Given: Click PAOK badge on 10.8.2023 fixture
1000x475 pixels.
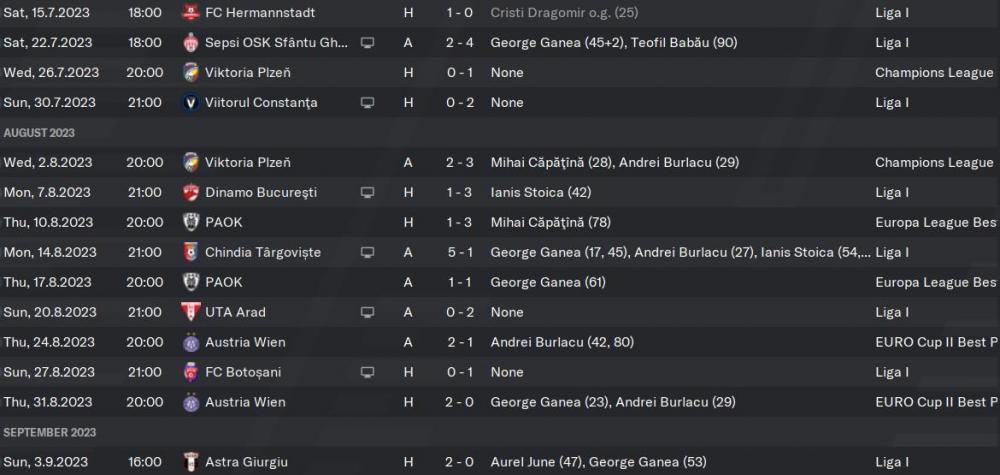Looking at the screenshot, I should (x=190, y=223).
